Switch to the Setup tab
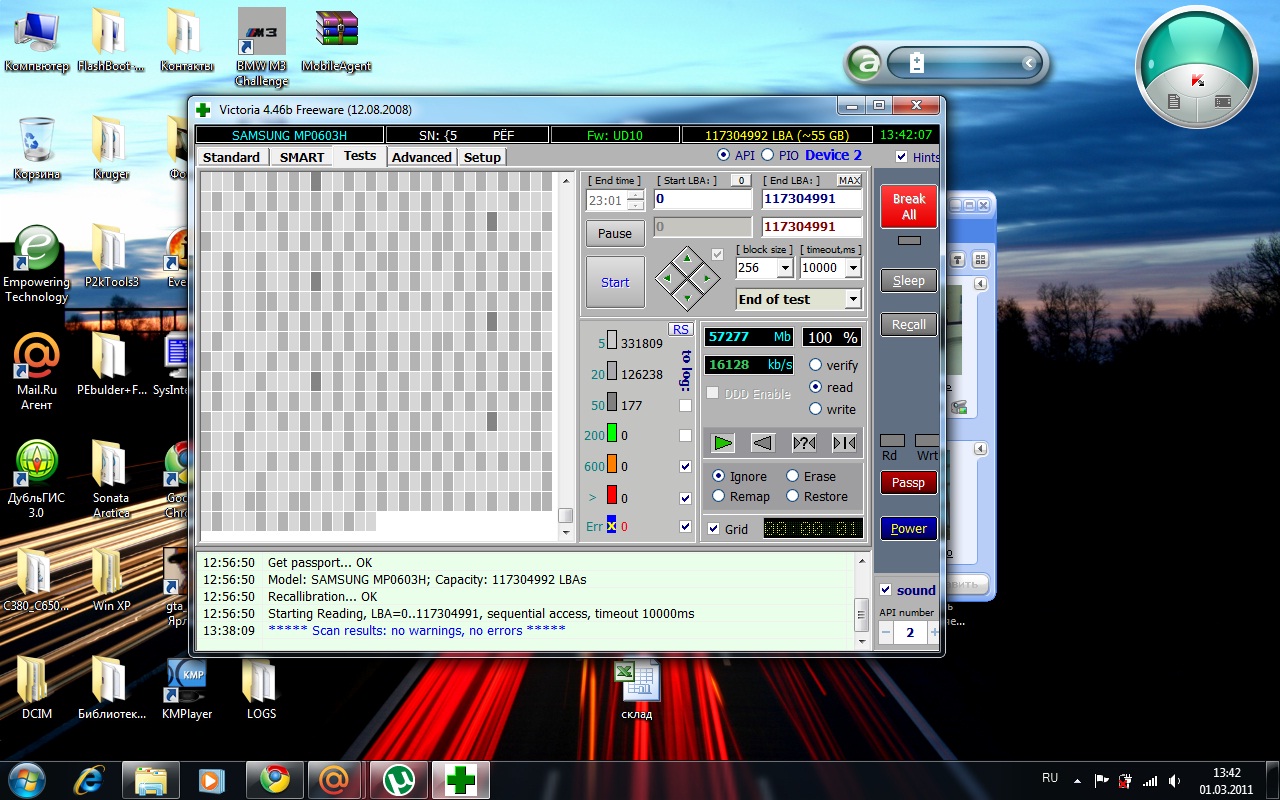 pyautogui.click(x=482, y=157)
